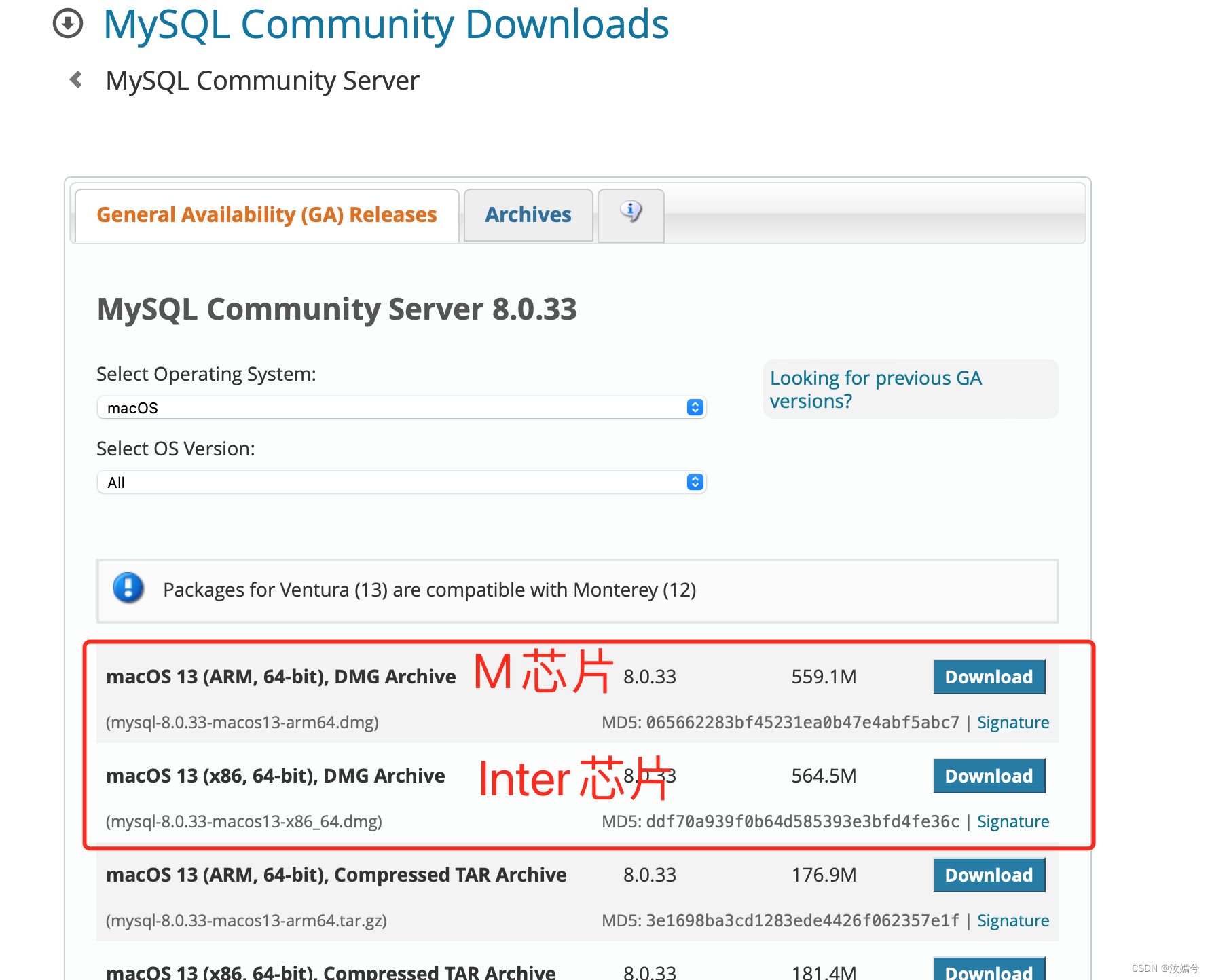Screen dimensions: 1210x980
Task: Click filename mysql-8.0.33-macos13-arm64.dmg
Action: (242, 722)
